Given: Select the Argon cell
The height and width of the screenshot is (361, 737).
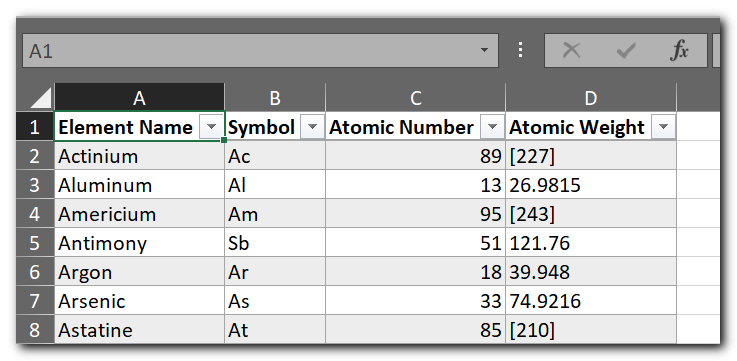Looking at the screenshot, I should [140, 272].
